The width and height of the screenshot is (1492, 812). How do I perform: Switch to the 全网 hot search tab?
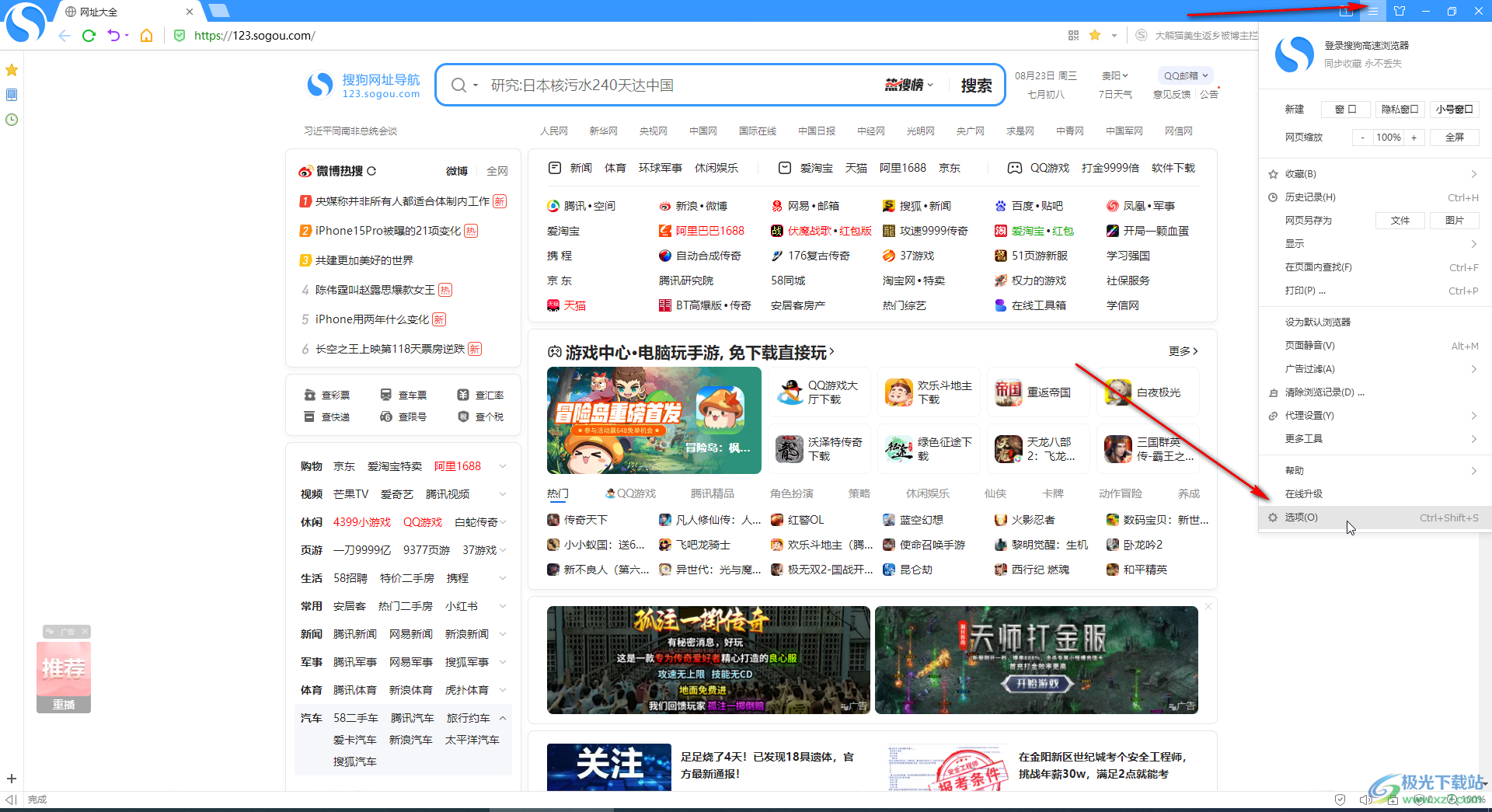coord(497,171)
